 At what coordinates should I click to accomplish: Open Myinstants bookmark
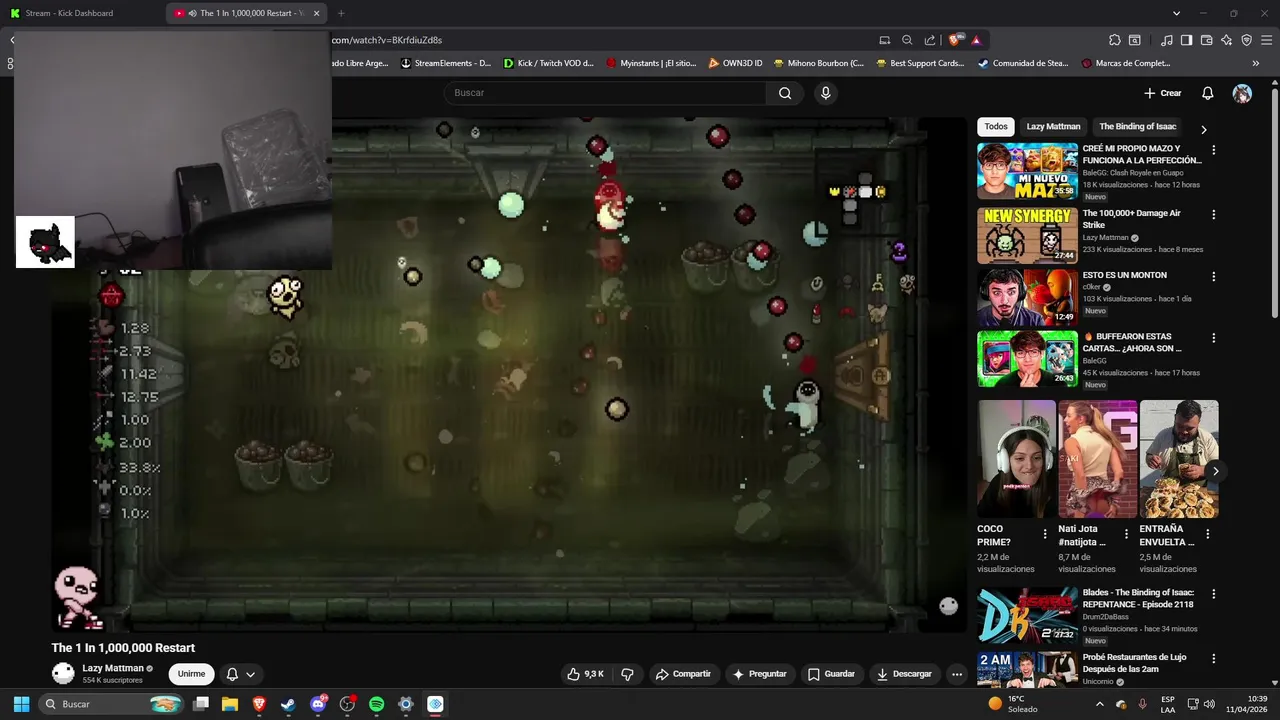651,63
